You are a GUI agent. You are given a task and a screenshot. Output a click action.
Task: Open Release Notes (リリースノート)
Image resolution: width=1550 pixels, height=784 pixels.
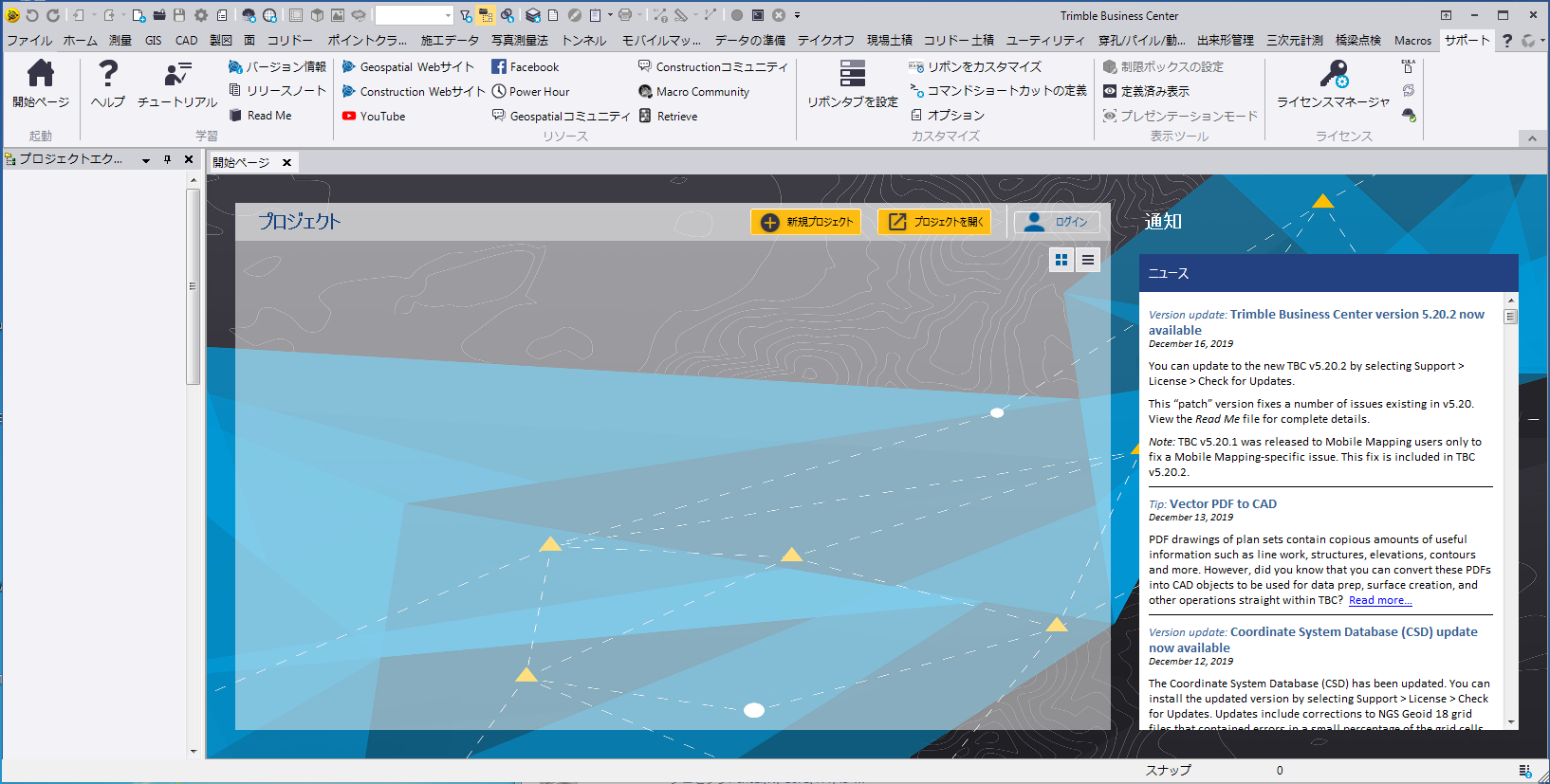tap(277, 91)
